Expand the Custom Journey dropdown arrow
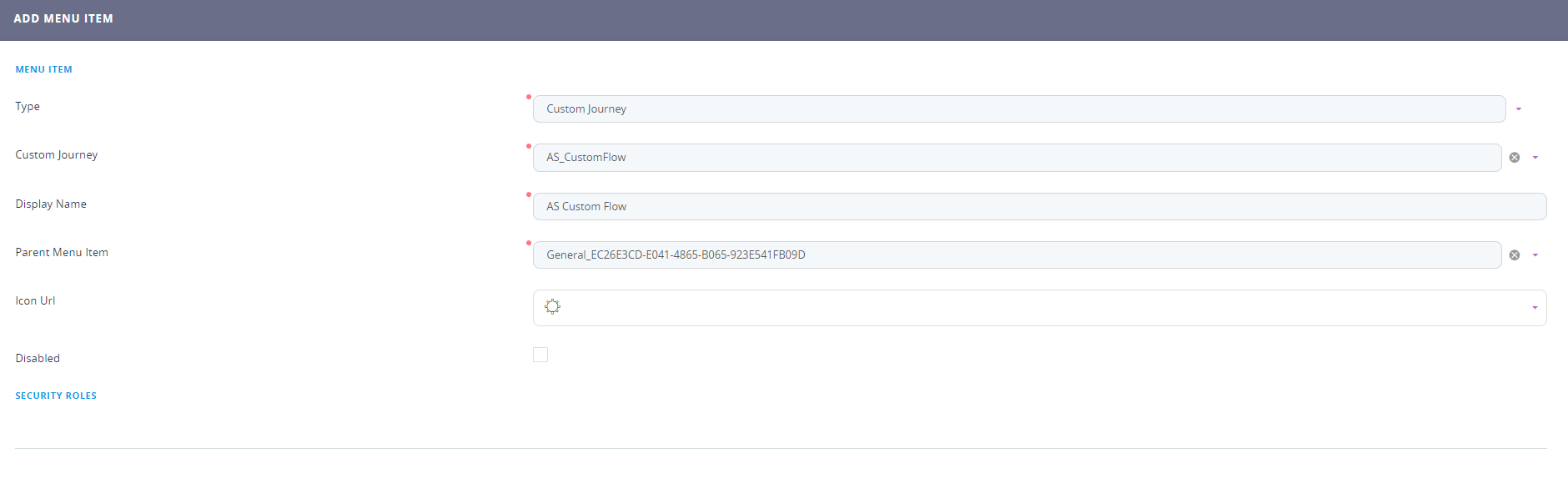 coord(1535,158)
